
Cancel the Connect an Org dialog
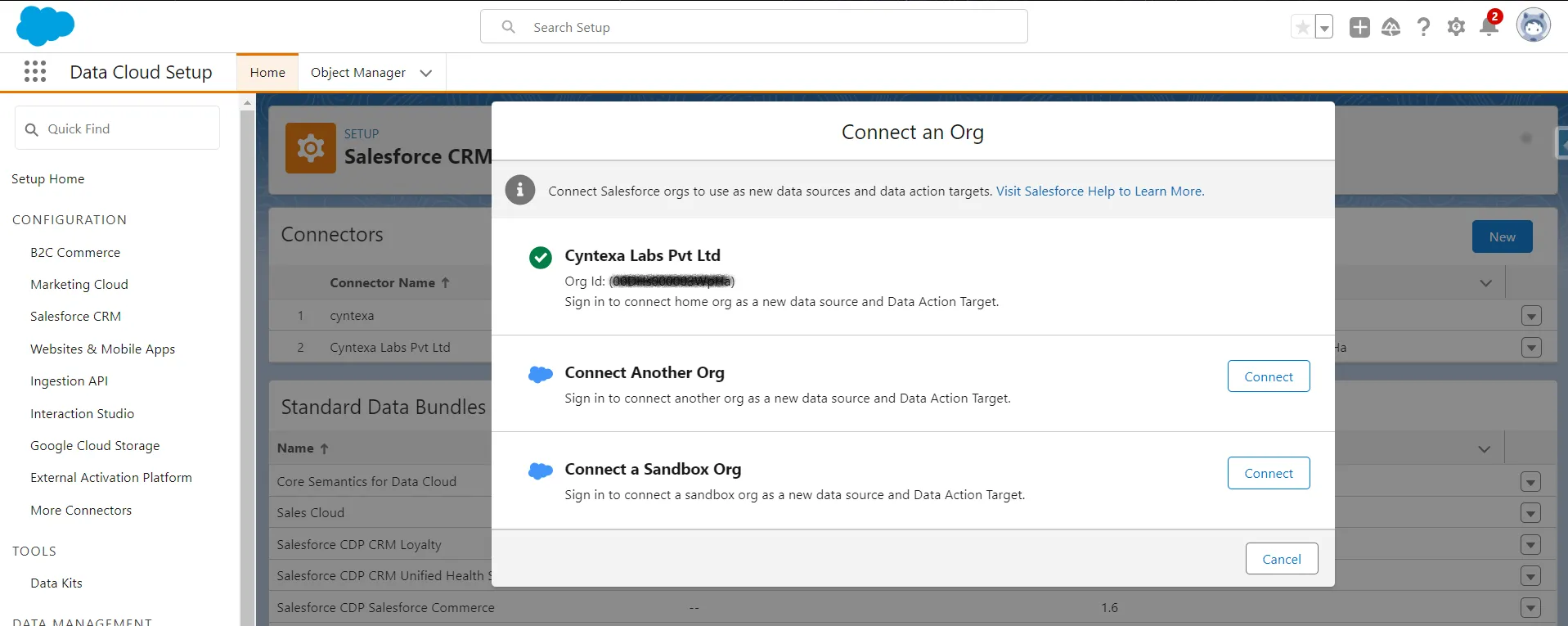1281,559
